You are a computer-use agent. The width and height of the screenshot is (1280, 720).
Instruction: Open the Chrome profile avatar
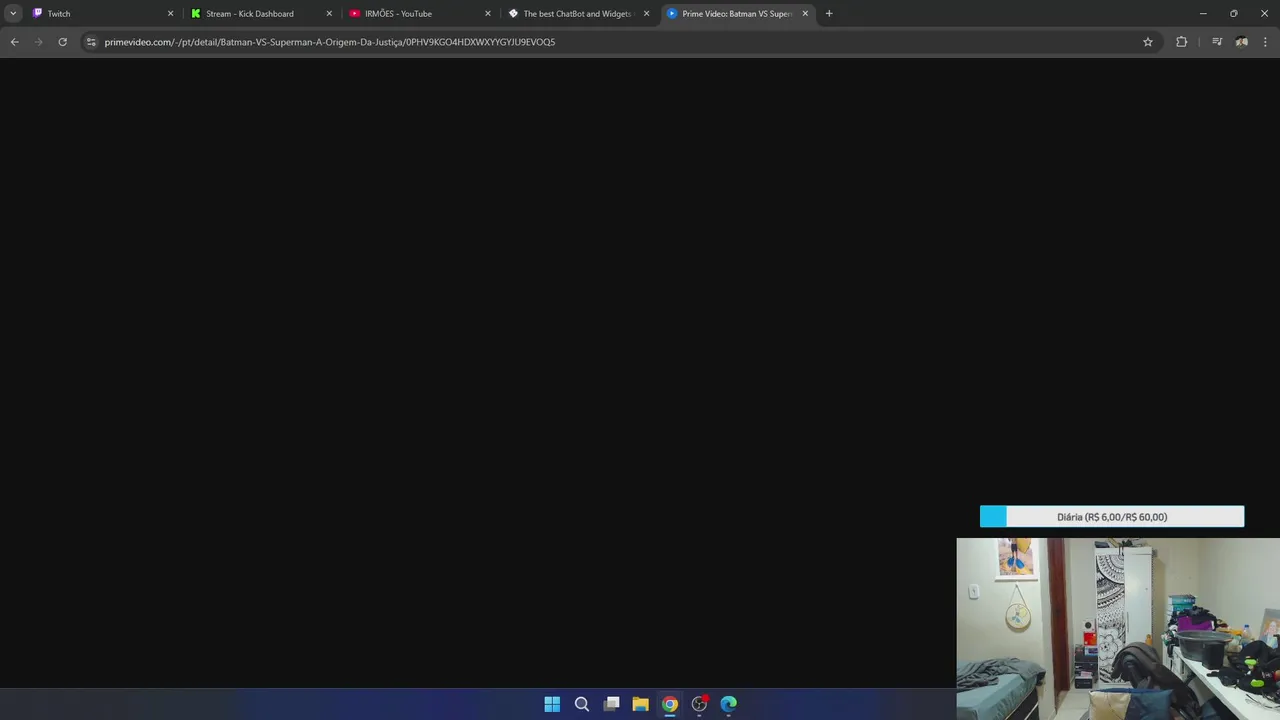point(1242,42)
